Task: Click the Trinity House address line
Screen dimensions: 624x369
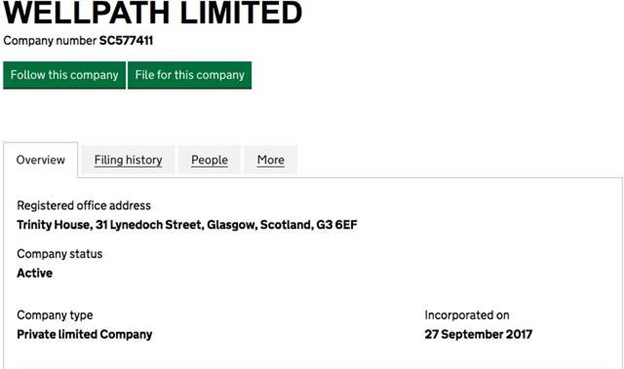Action: [187, 225]
